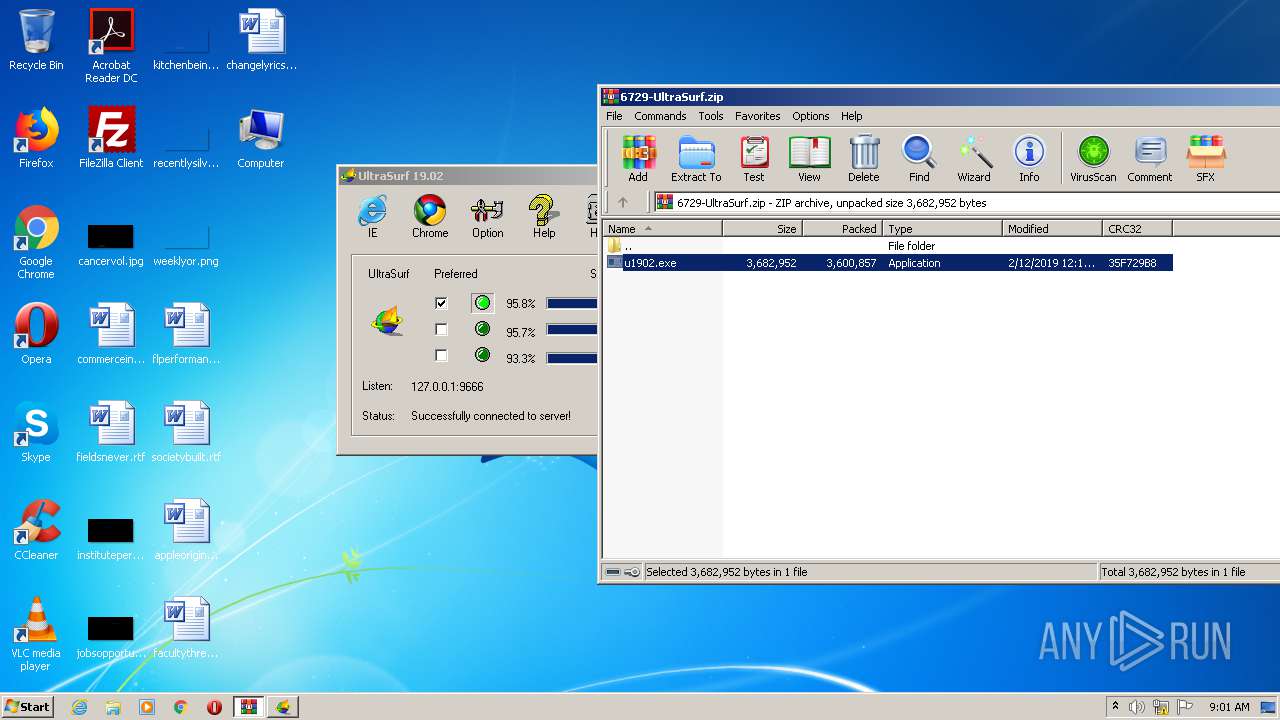The height and width of the screenshot is (720, 1280).
Task: Check the preferred 93.3% server checkbox
Action: 441,355
